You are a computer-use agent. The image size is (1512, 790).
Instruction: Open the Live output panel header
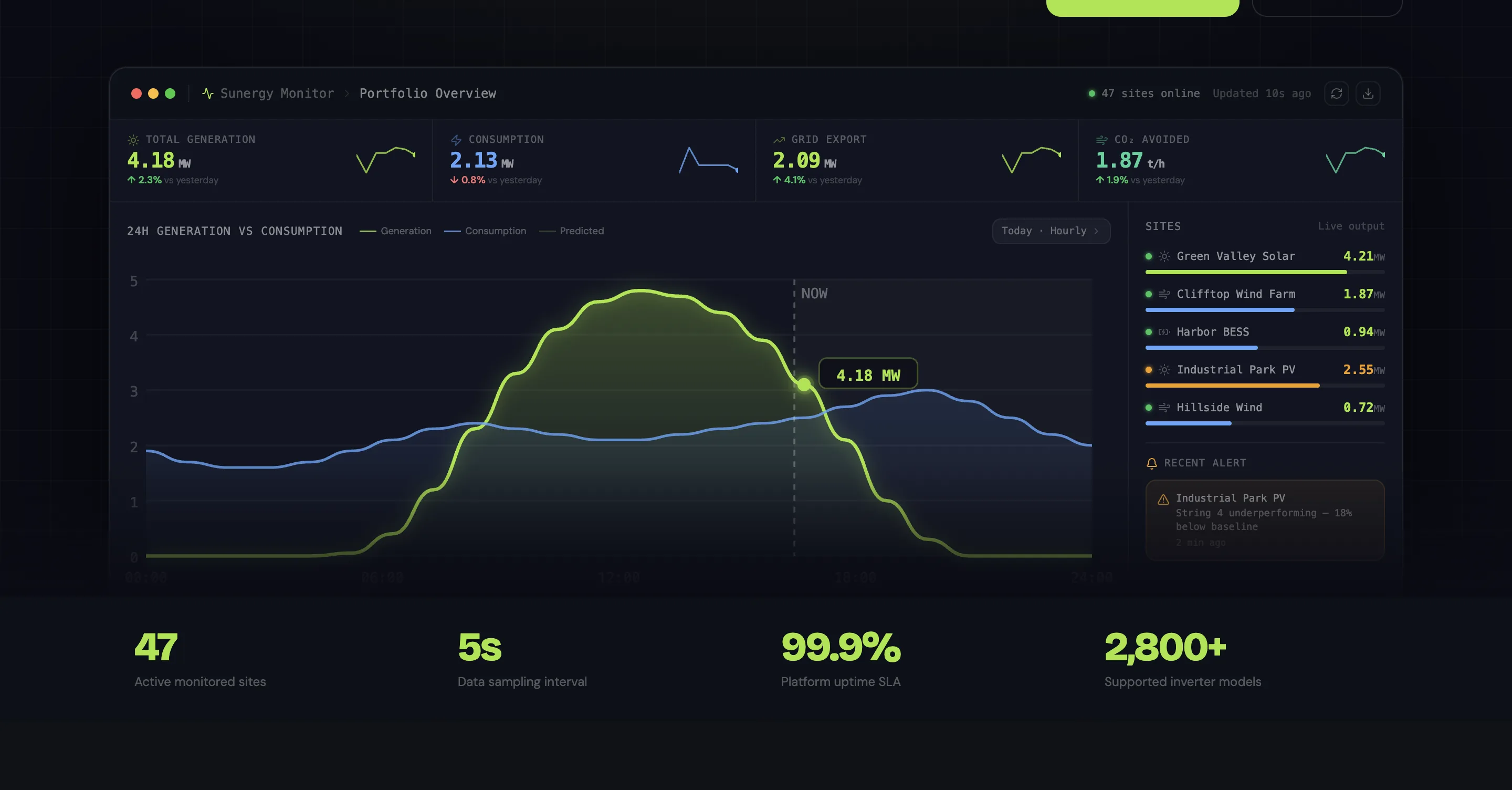tap(1351, 226)
